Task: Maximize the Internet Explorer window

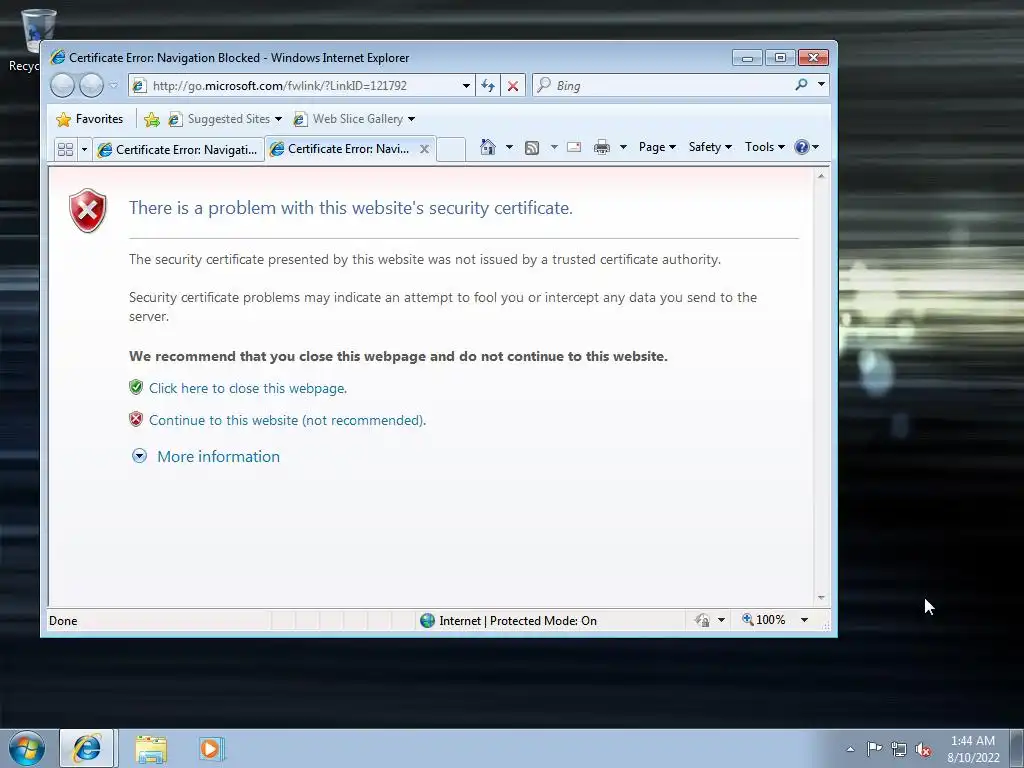Action: (x=780, y=57)
